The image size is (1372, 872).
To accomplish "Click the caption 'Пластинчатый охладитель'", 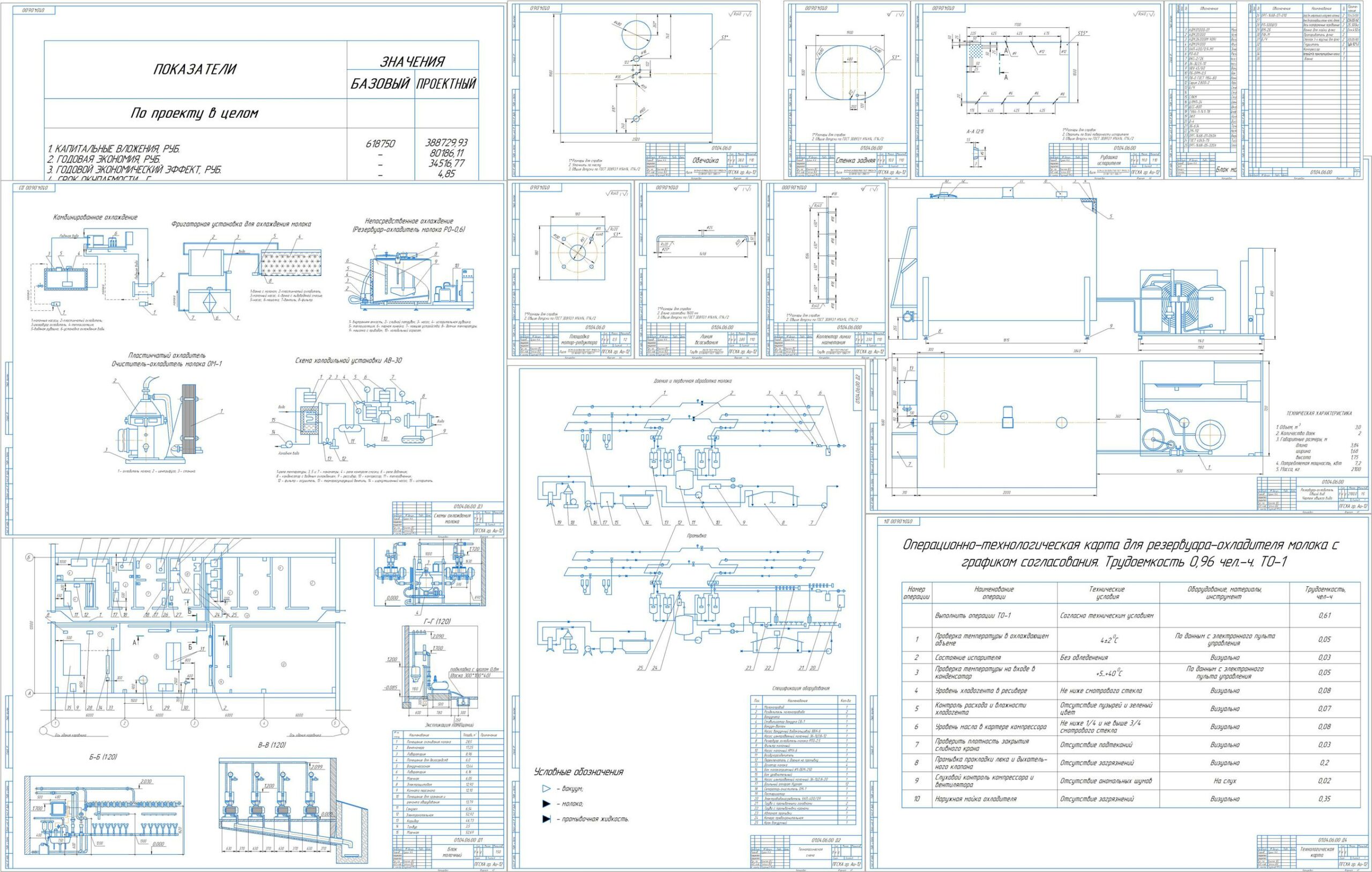I will [x=167, y=355].
